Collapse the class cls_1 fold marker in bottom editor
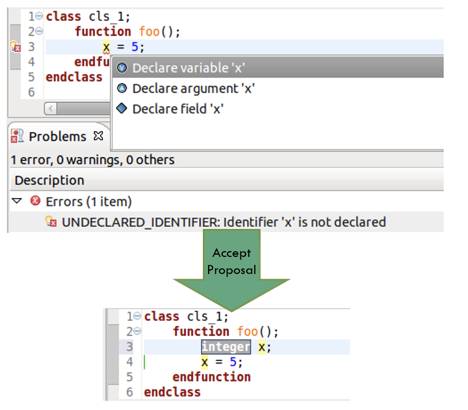The width and height of the screenshot is (468, 410). [x=137, y=316]
